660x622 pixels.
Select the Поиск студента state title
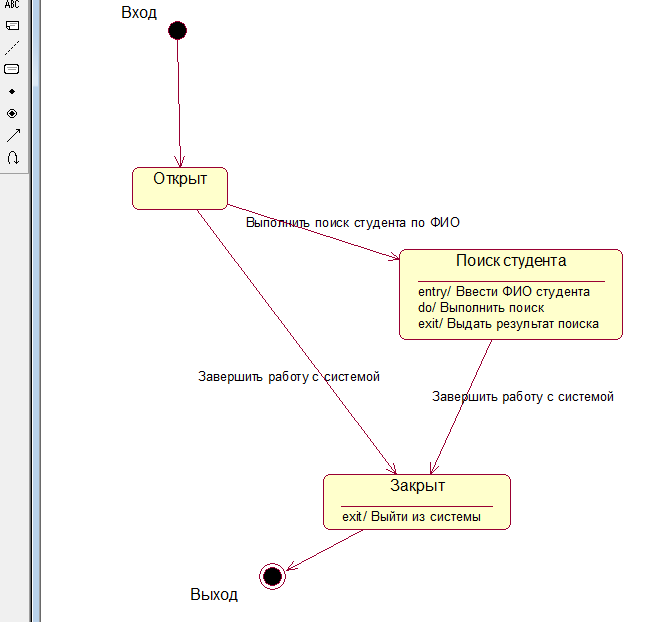[511, 260]
